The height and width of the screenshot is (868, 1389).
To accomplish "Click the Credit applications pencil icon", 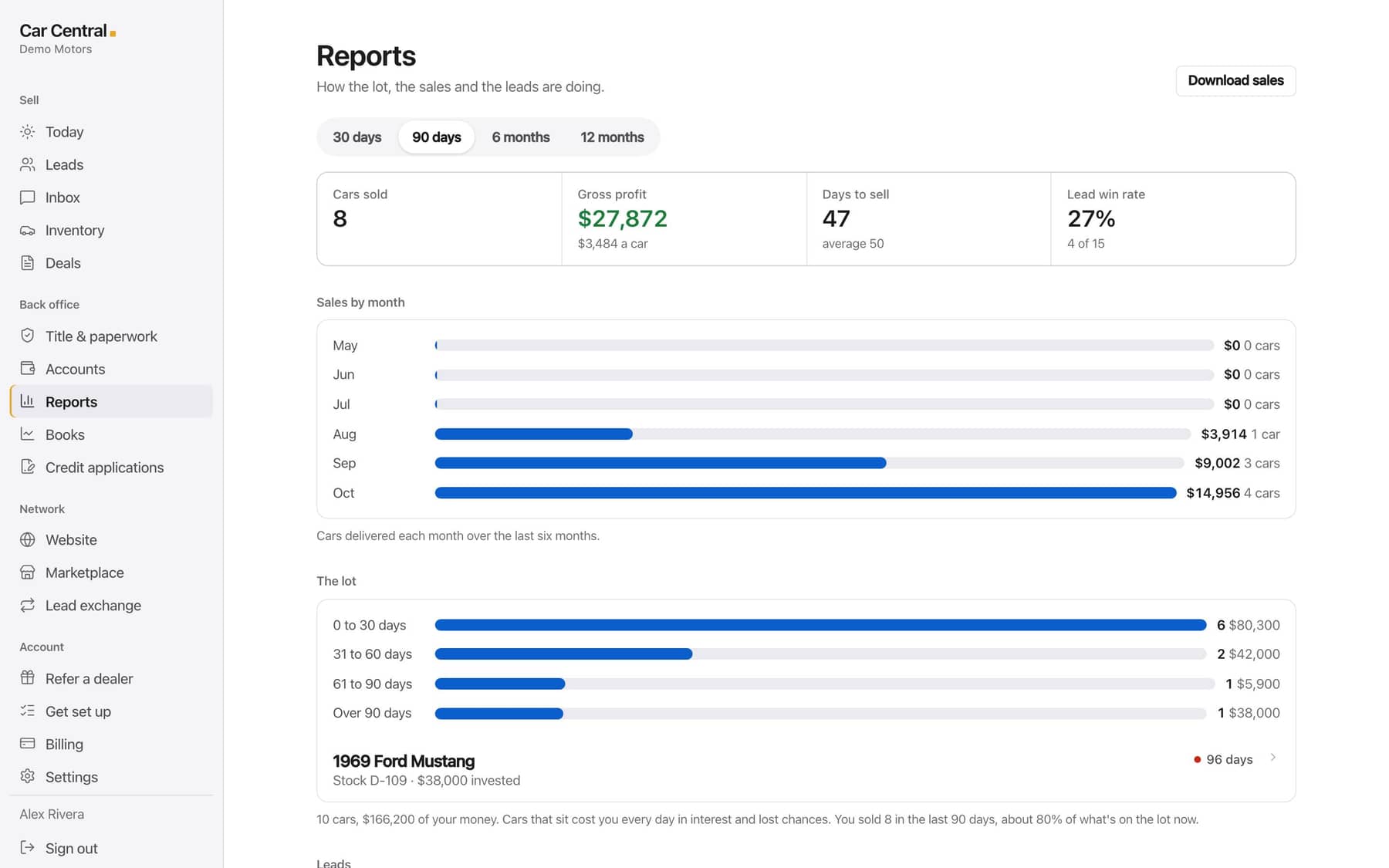I will click(x=28, y=467).
